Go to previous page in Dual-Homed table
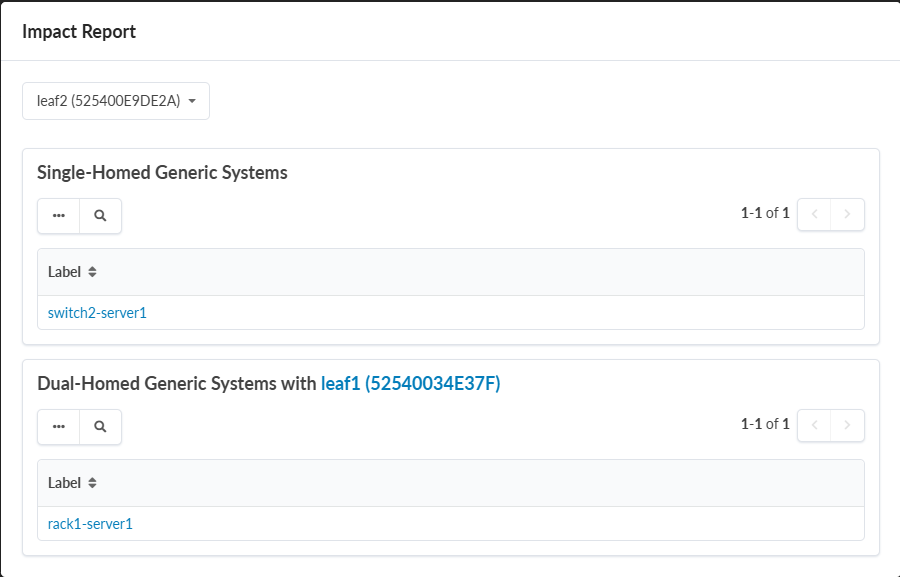Viewport: 900px width, 577px height. pyautogui.click(x=814, y=425)
